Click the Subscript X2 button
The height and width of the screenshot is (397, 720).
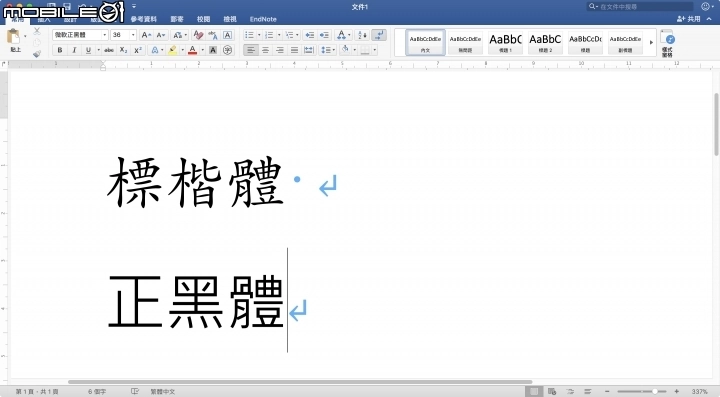point(123,50)
